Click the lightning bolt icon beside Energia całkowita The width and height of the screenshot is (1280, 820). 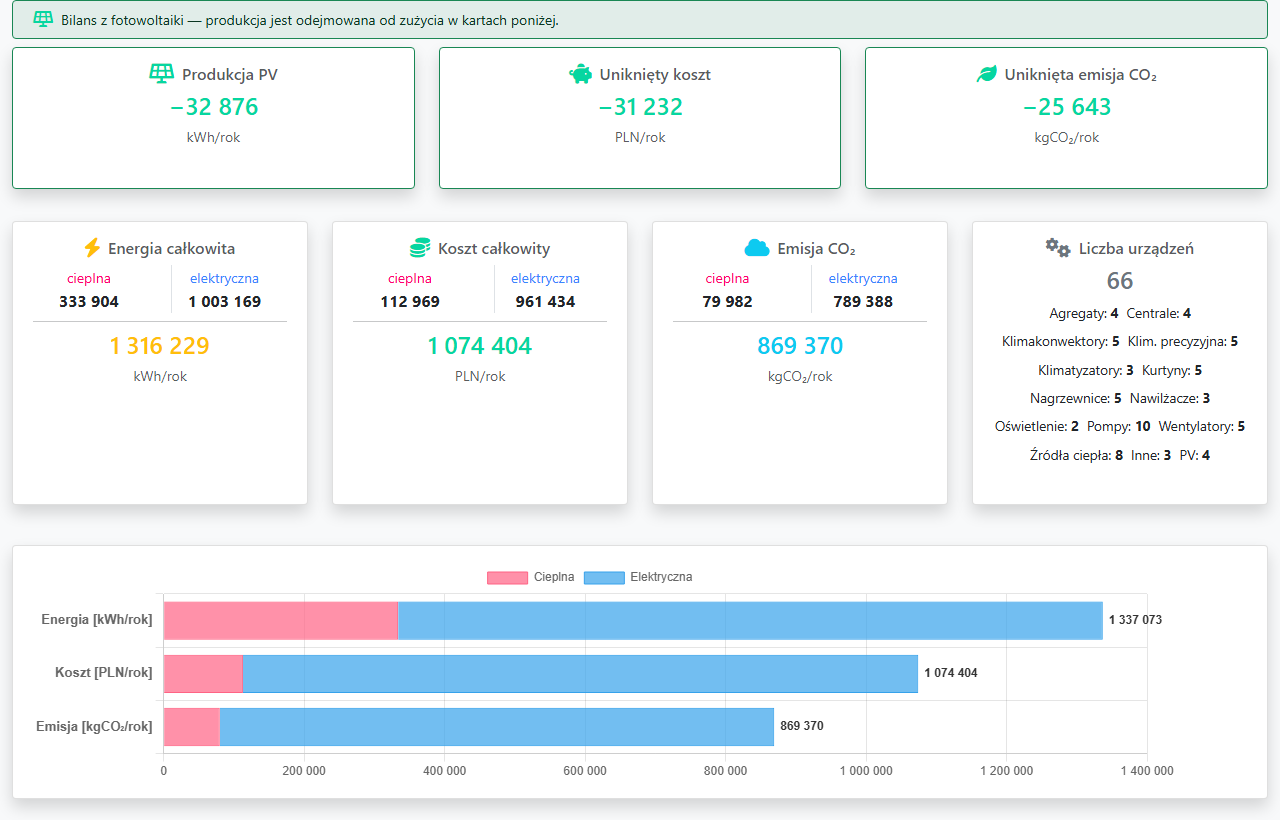(x=92, y=248)
